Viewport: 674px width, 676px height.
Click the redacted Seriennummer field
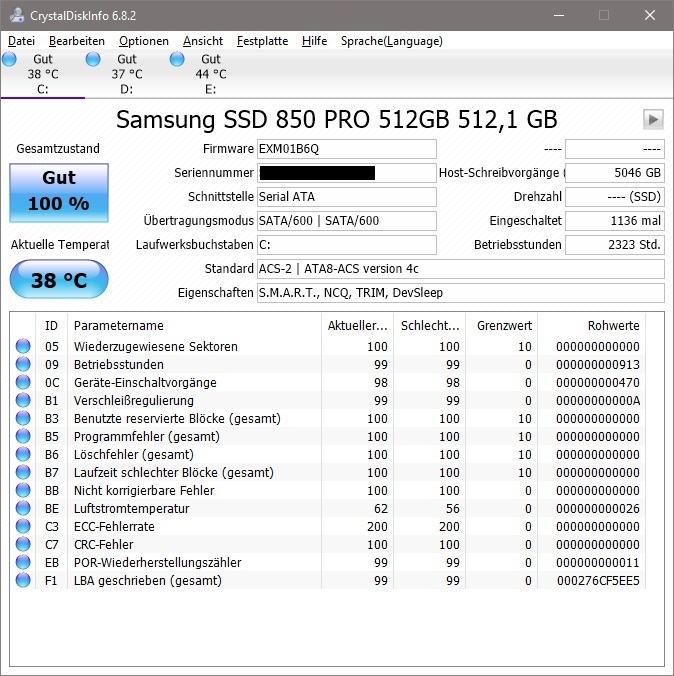click(x=347, y=173)
